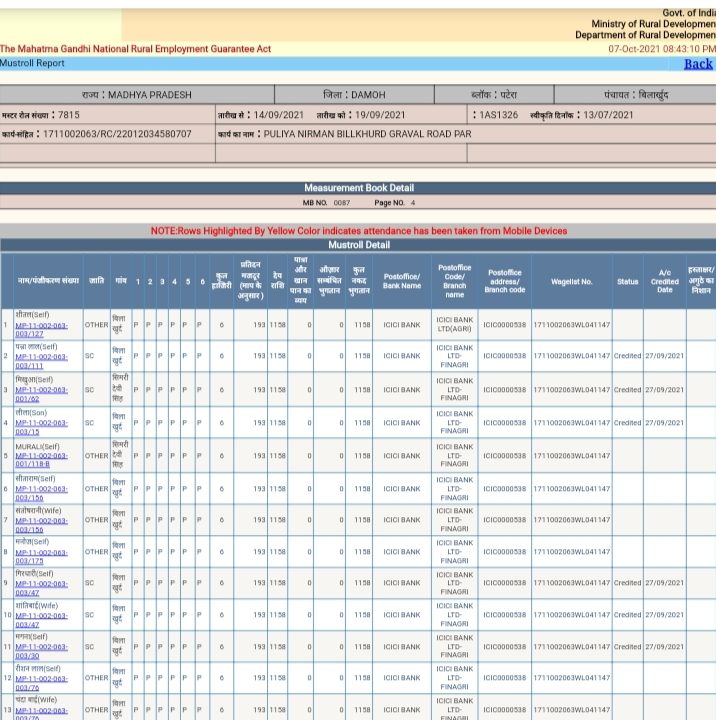Viewport: 716px width, 720px height.
Task: Click the Mahatma Gandhi NREGA Act heading
Action: (x=135, y=49)
